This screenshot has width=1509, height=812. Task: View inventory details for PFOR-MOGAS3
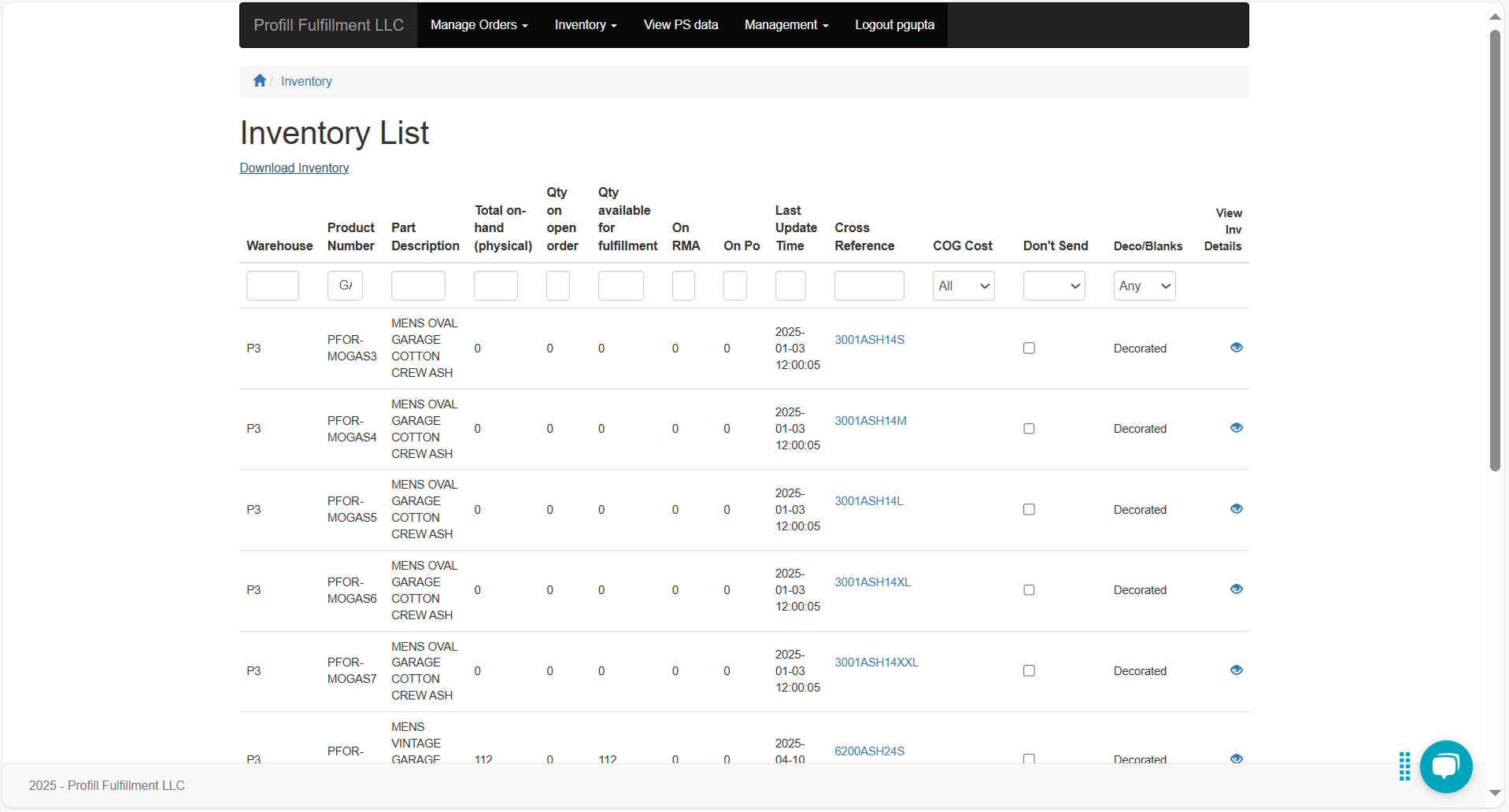tap(1237, 348)
